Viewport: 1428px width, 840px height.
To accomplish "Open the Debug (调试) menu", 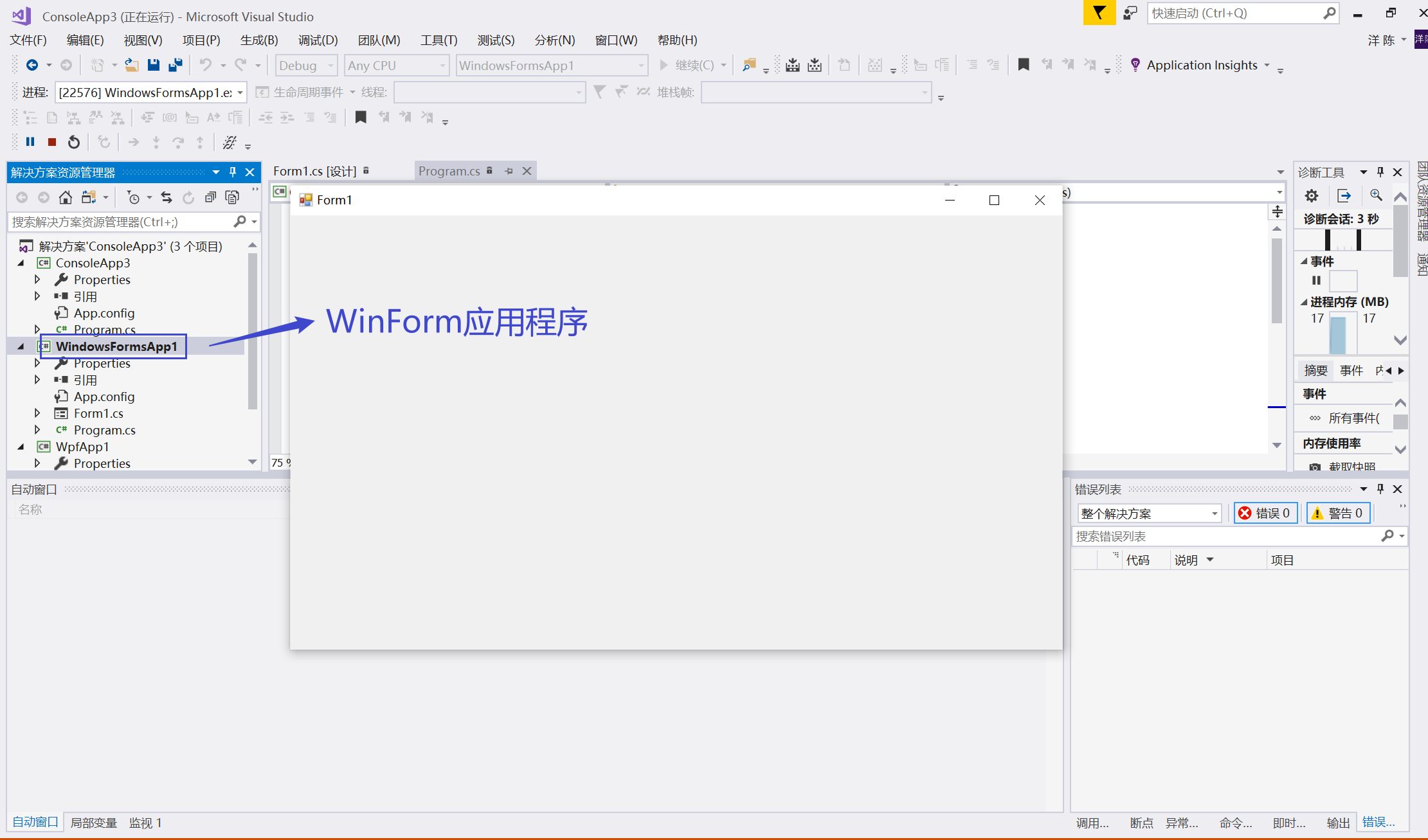I will (318, 40).
